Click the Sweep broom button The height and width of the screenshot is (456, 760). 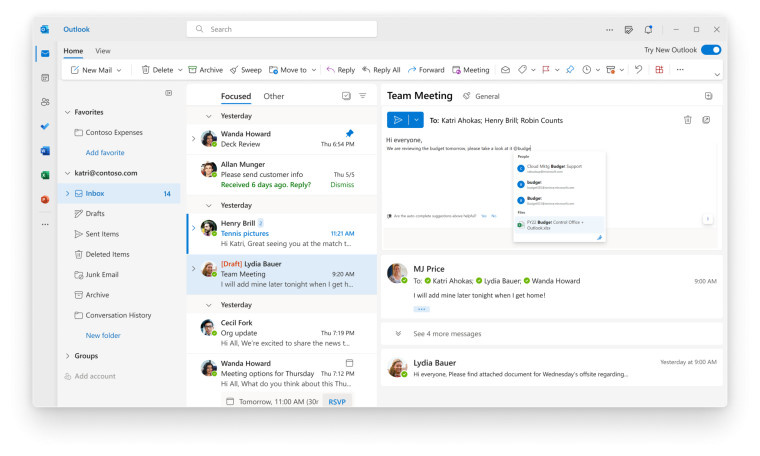(246, 70)
